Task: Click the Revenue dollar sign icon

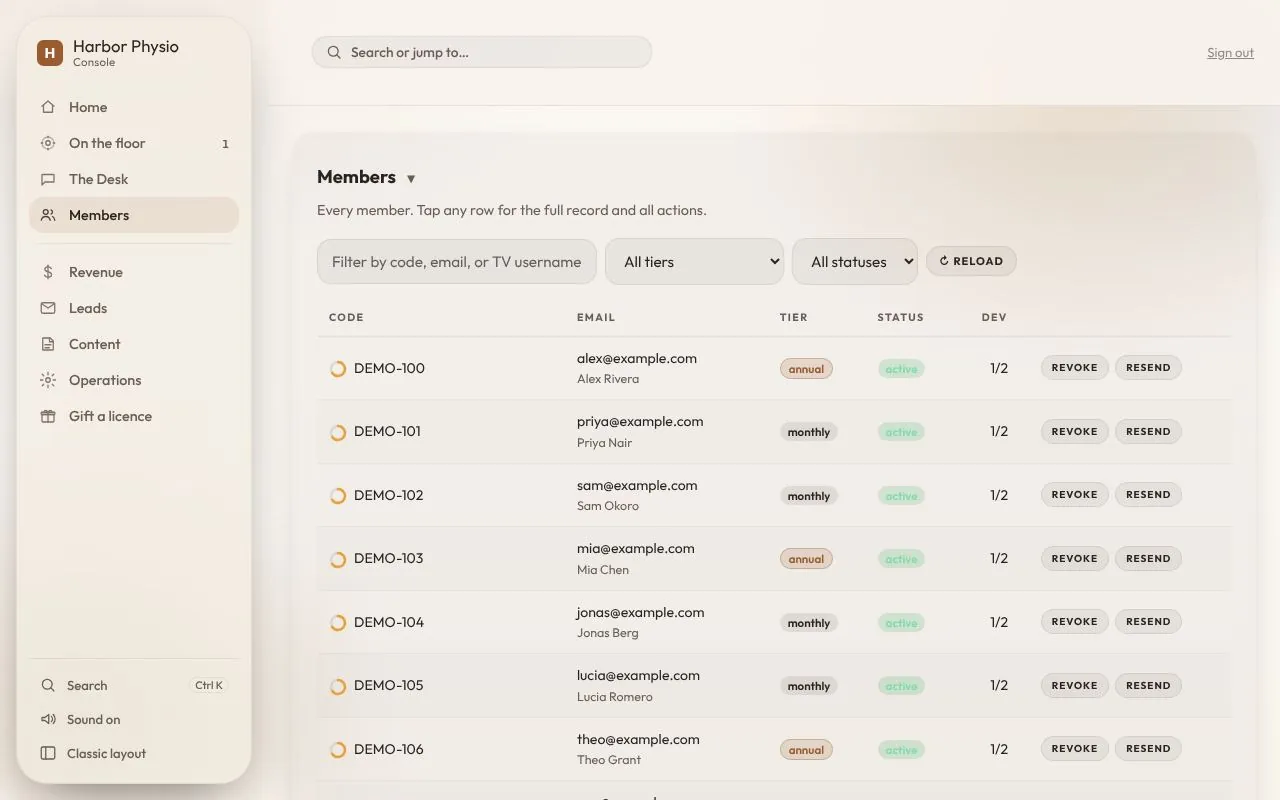Action: pos(48,272)
